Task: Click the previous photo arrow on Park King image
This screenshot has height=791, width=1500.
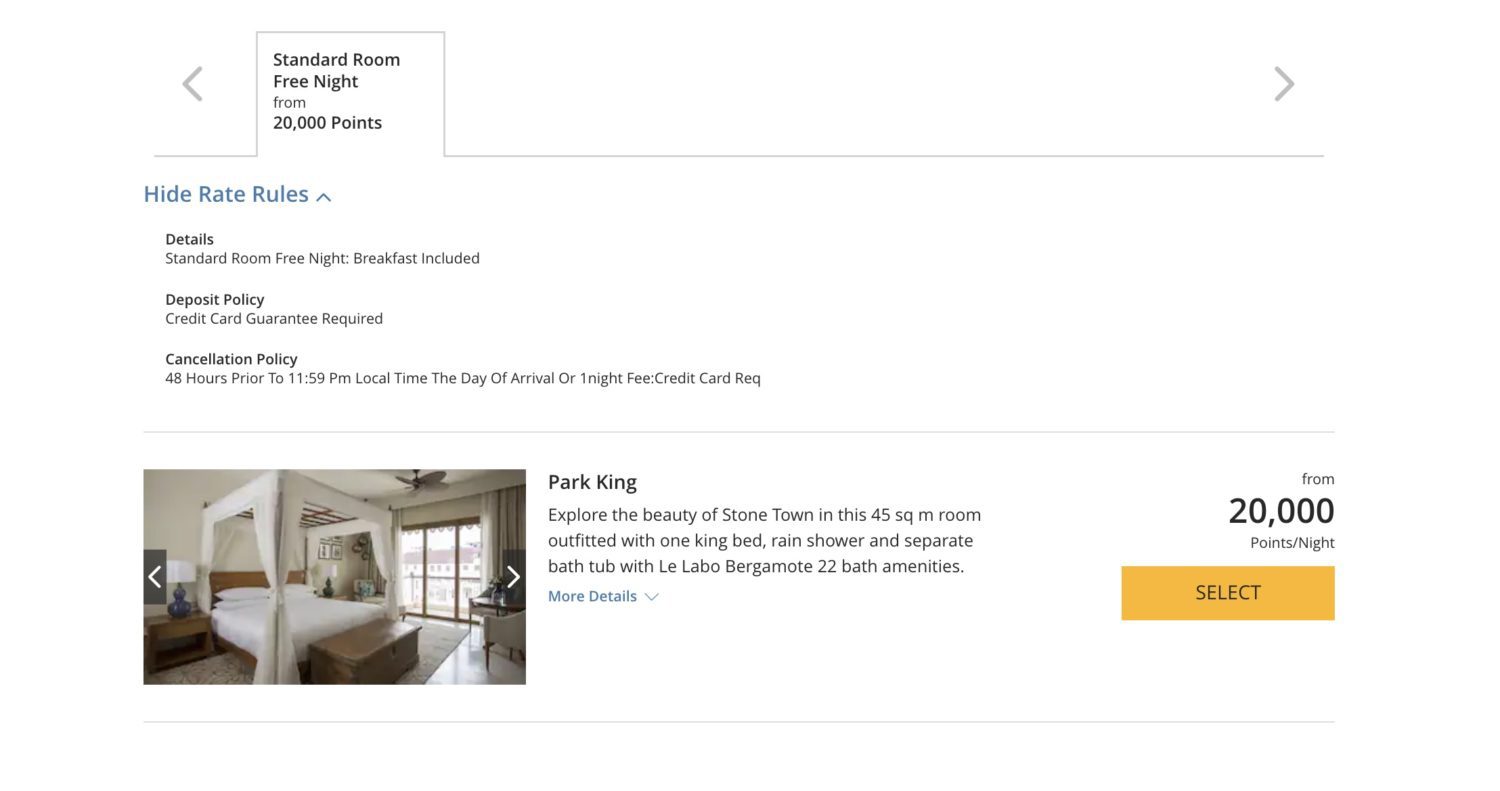Action: (x=155, y=577)
